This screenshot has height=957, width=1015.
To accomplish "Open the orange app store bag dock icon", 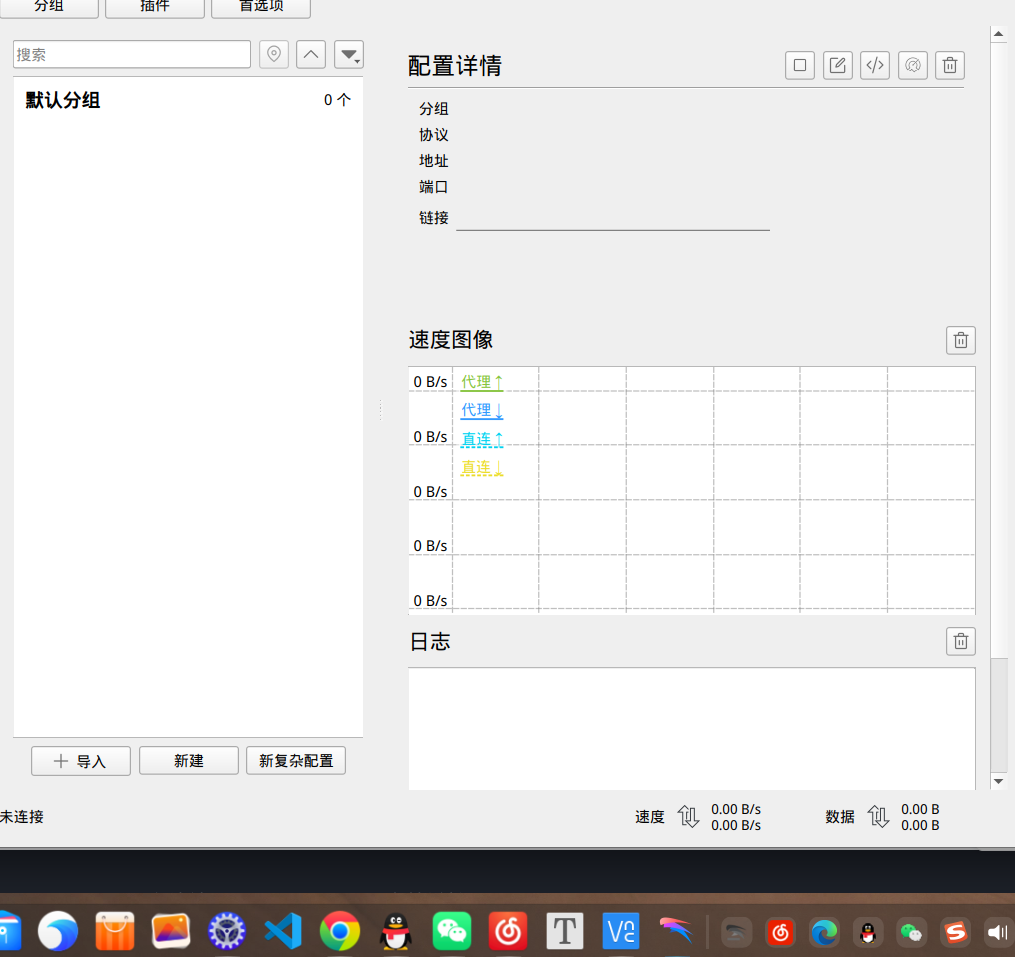I will pos(115,931).
